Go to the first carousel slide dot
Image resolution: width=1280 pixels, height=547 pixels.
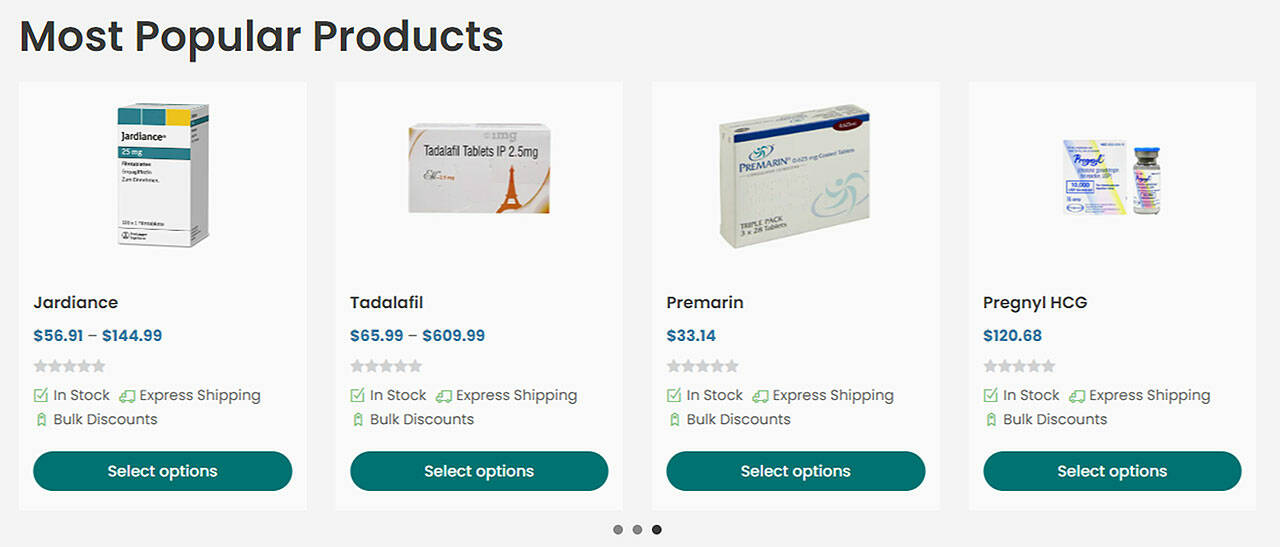[618, 530]
